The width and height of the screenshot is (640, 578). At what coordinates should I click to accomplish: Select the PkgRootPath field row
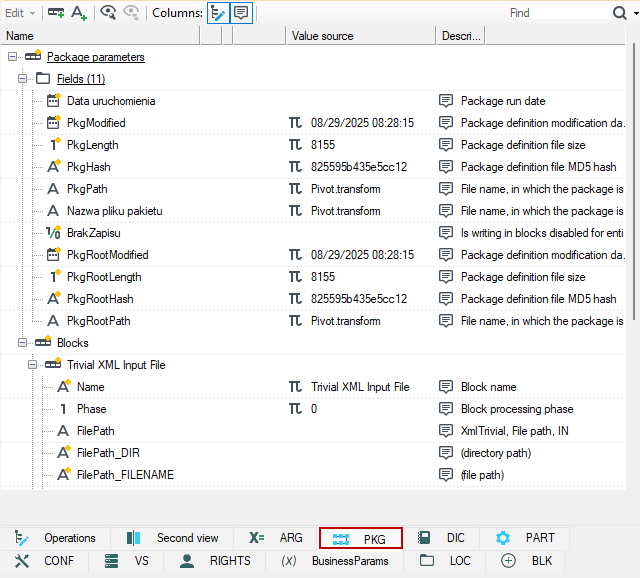313,321
